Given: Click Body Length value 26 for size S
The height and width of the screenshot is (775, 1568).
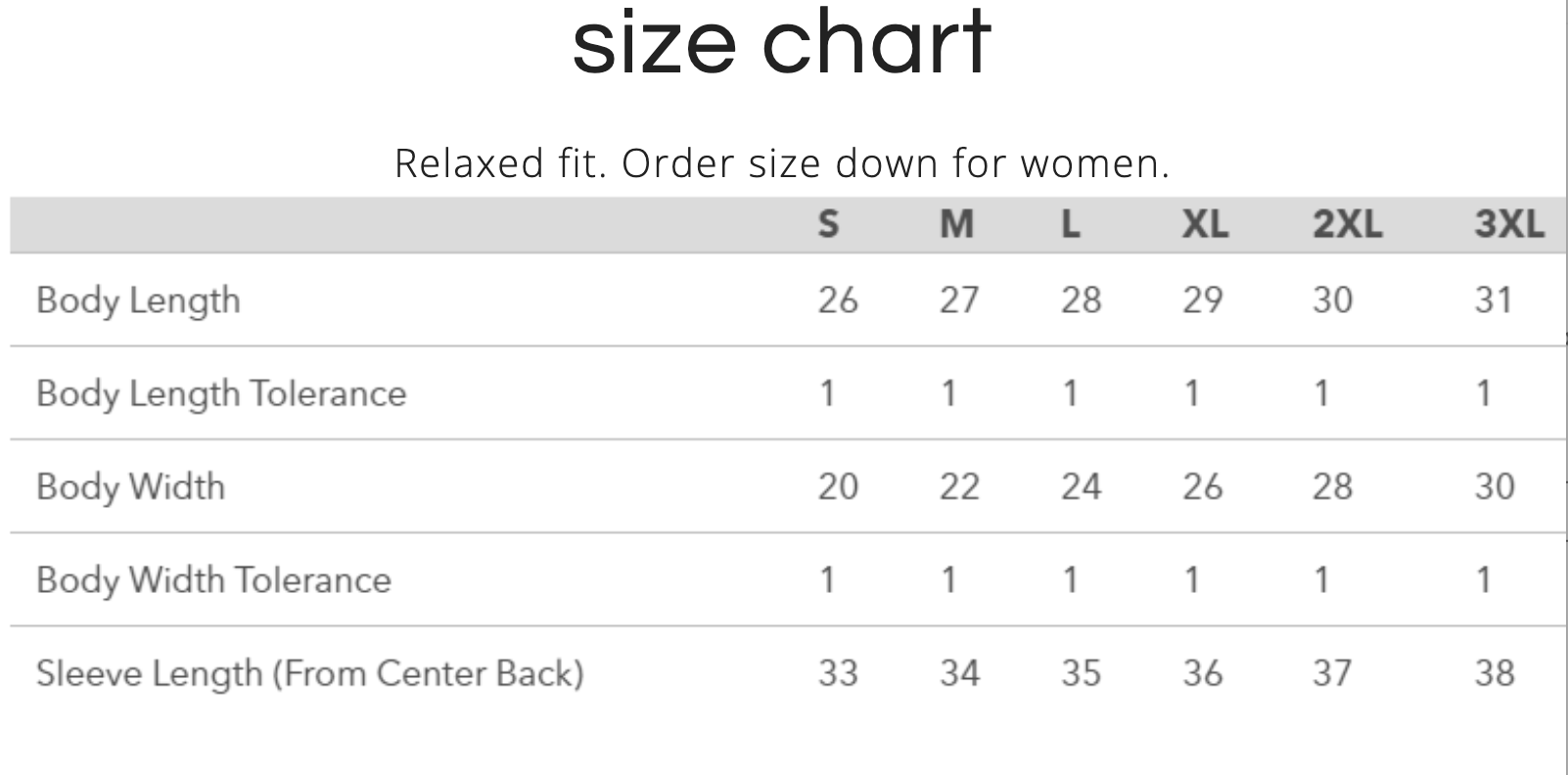Looking at the screenshot, I should click(x=838, y=300).
